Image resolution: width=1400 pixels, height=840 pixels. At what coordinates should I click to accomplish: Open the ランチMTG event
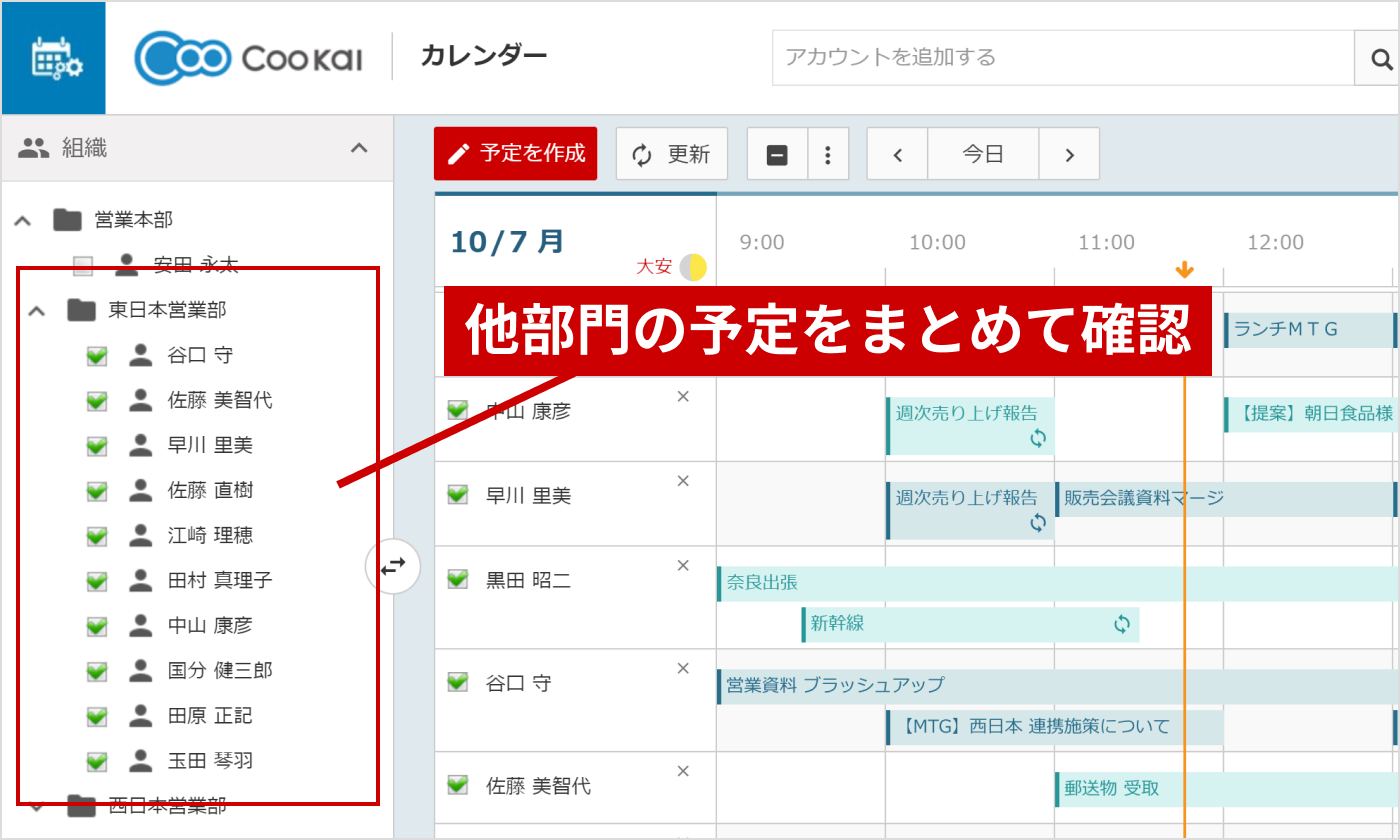tap(1311, 330)
